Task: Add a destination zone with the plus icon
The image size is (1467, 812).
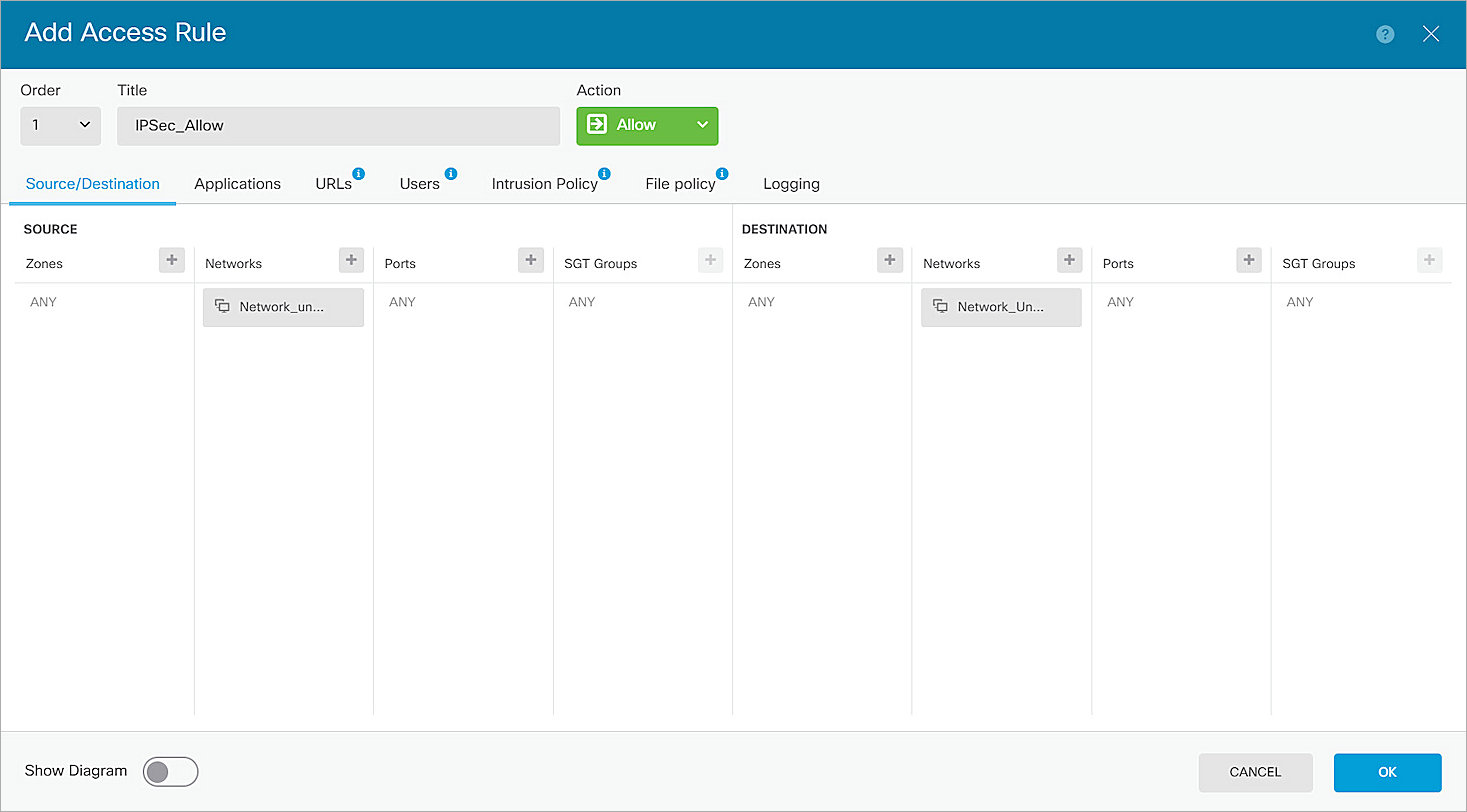Action: coord(889,260)
